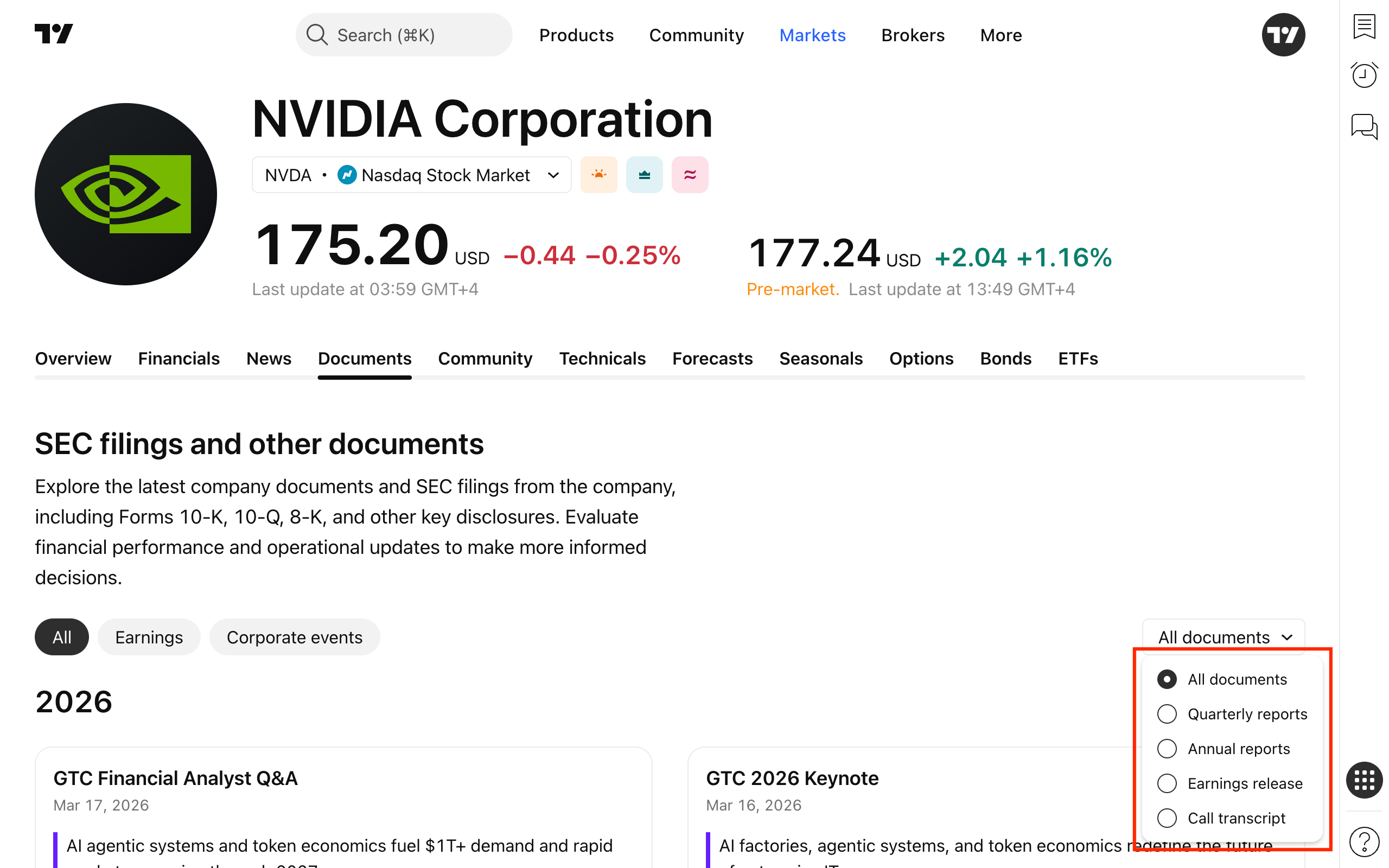The width and height of the screenshot is (1389, 868).
Task: Click the TradingView logo home icon
Action: 53,34
